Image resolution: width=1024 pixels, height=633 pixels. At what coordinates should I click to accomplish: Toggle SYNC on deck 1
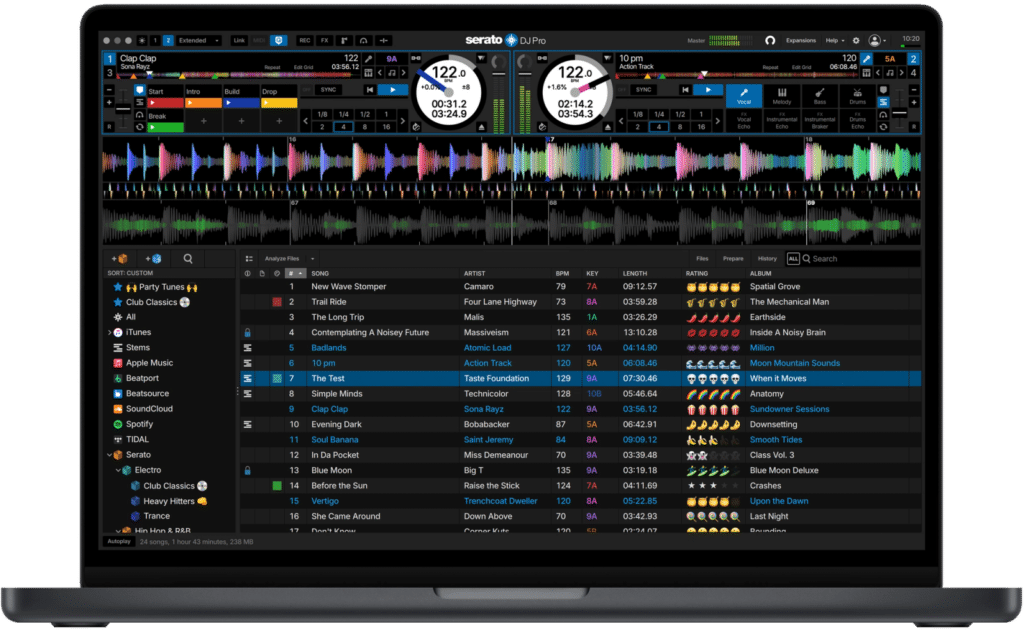pyautogui.click(x=328, y=89)
